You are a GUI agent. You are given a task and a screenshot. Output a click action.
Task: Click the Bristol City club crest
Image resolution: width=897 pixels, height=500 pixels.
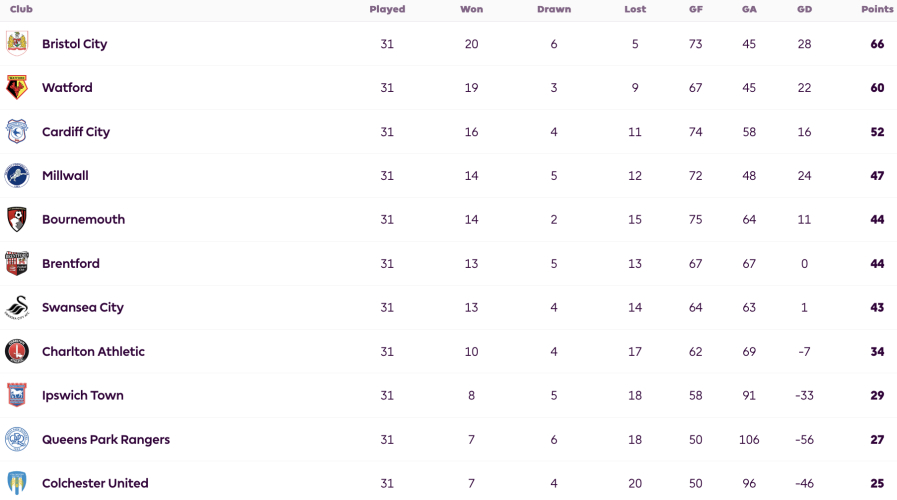(17, 43)
